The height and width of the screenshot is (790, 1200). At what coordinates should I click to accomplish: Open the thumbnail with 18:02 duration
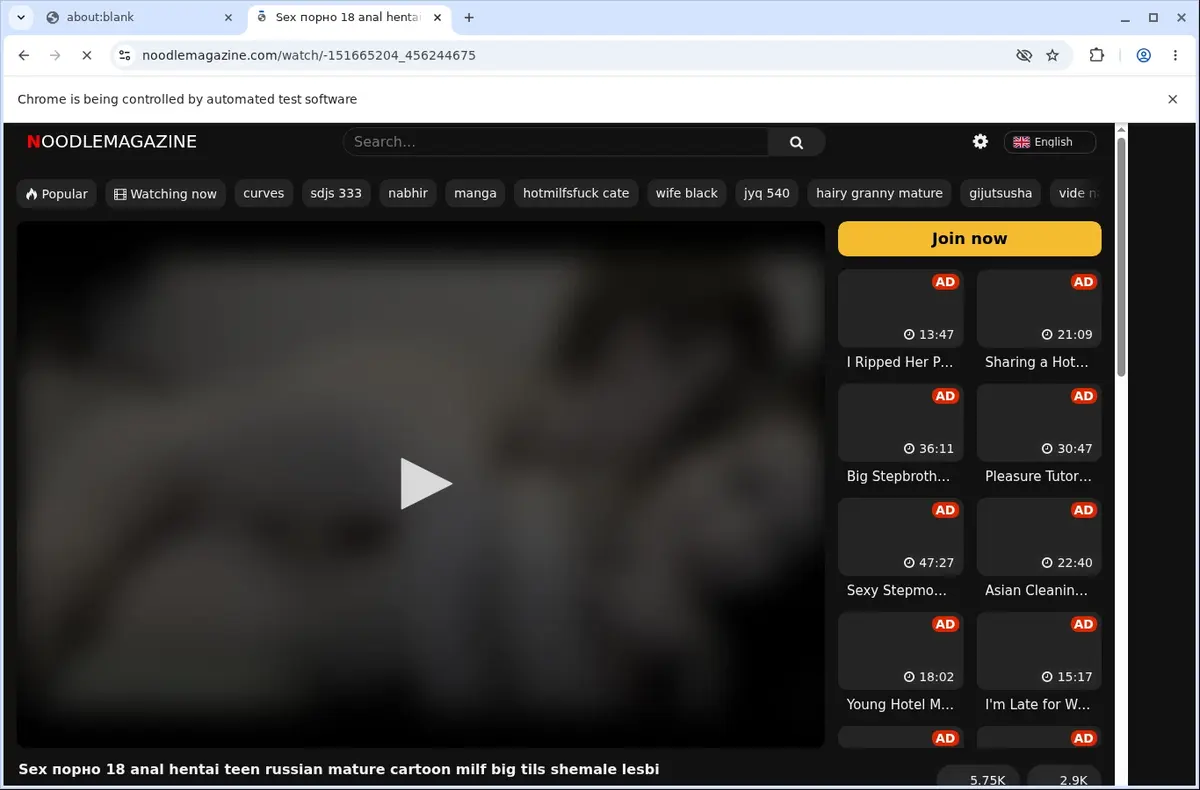901,651
